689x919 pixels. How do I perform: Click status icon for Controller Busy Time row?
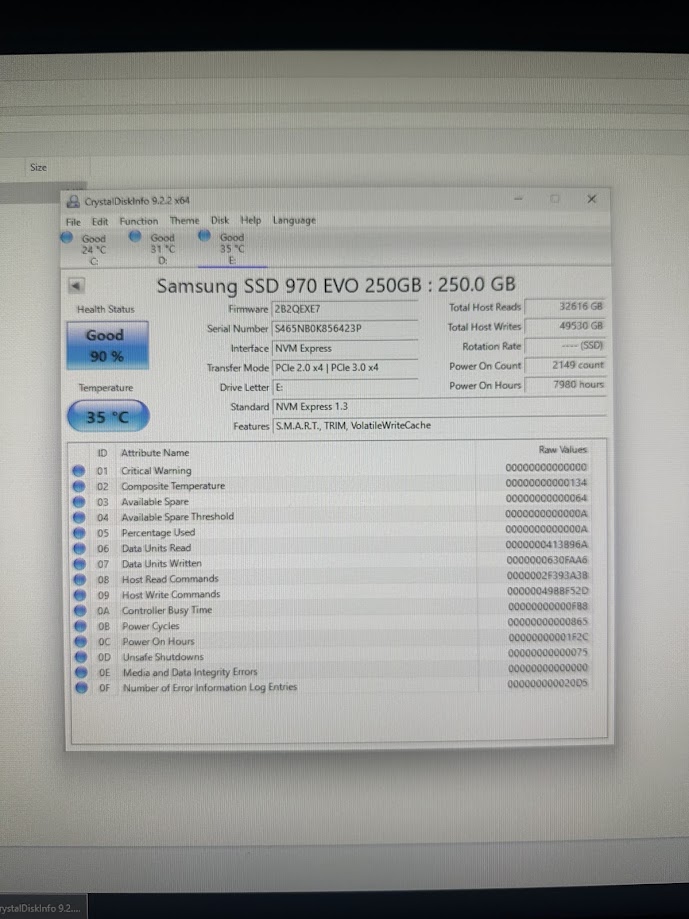[80, 611]
